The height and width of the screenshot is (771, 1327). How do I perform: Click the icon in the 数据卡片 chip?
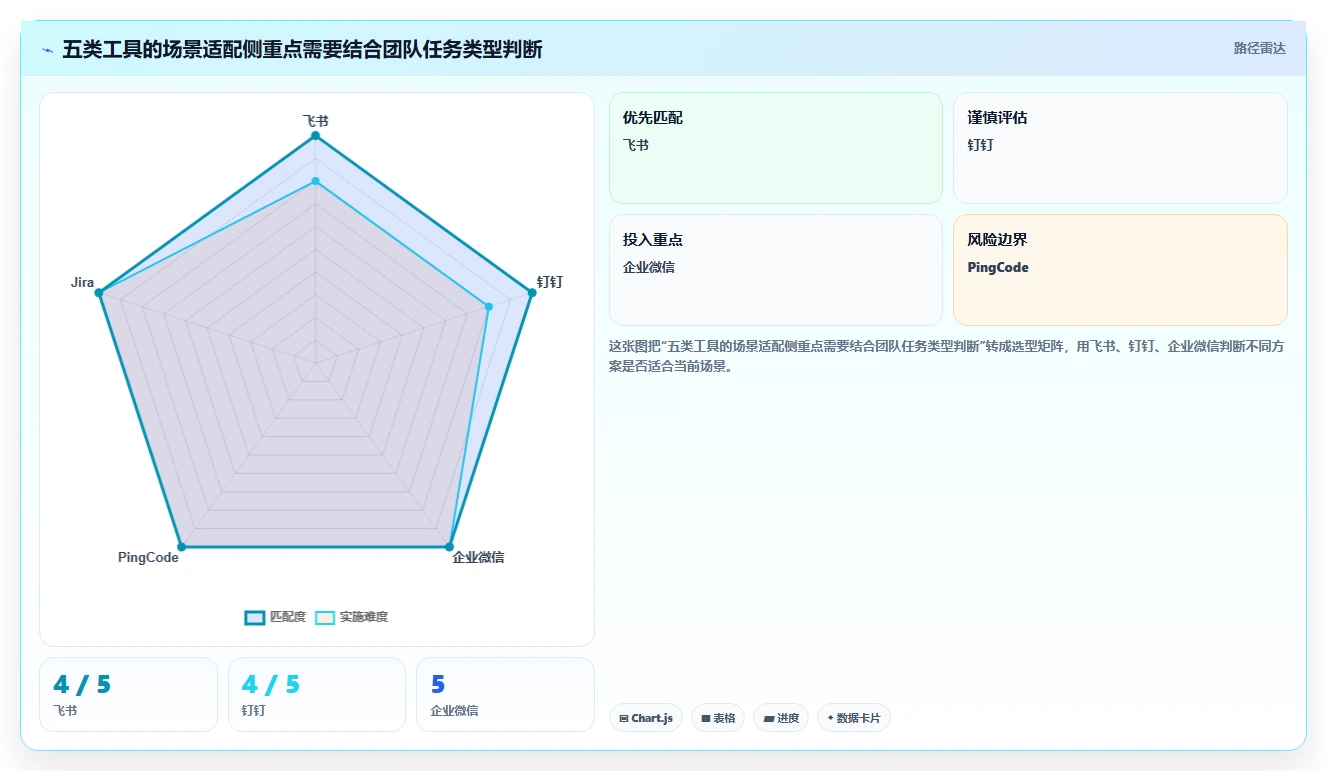click(830, 718)
